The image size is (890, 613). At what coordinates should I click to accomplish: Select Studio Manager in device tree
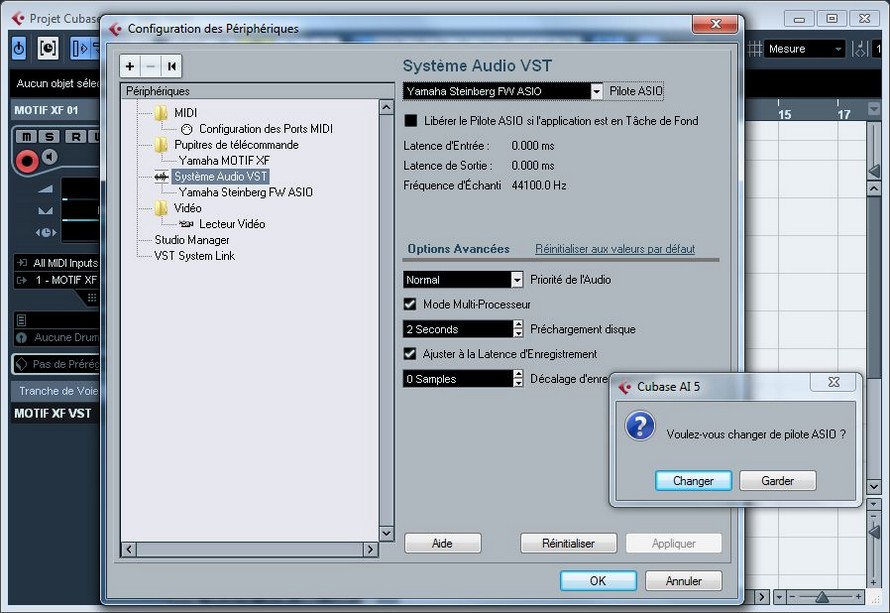point(191,240)
